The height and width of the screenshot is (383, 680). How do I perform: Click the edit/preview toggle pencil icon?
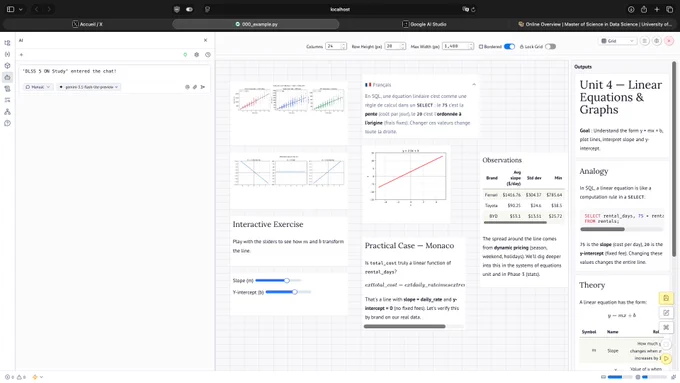(x=666, y=313)
